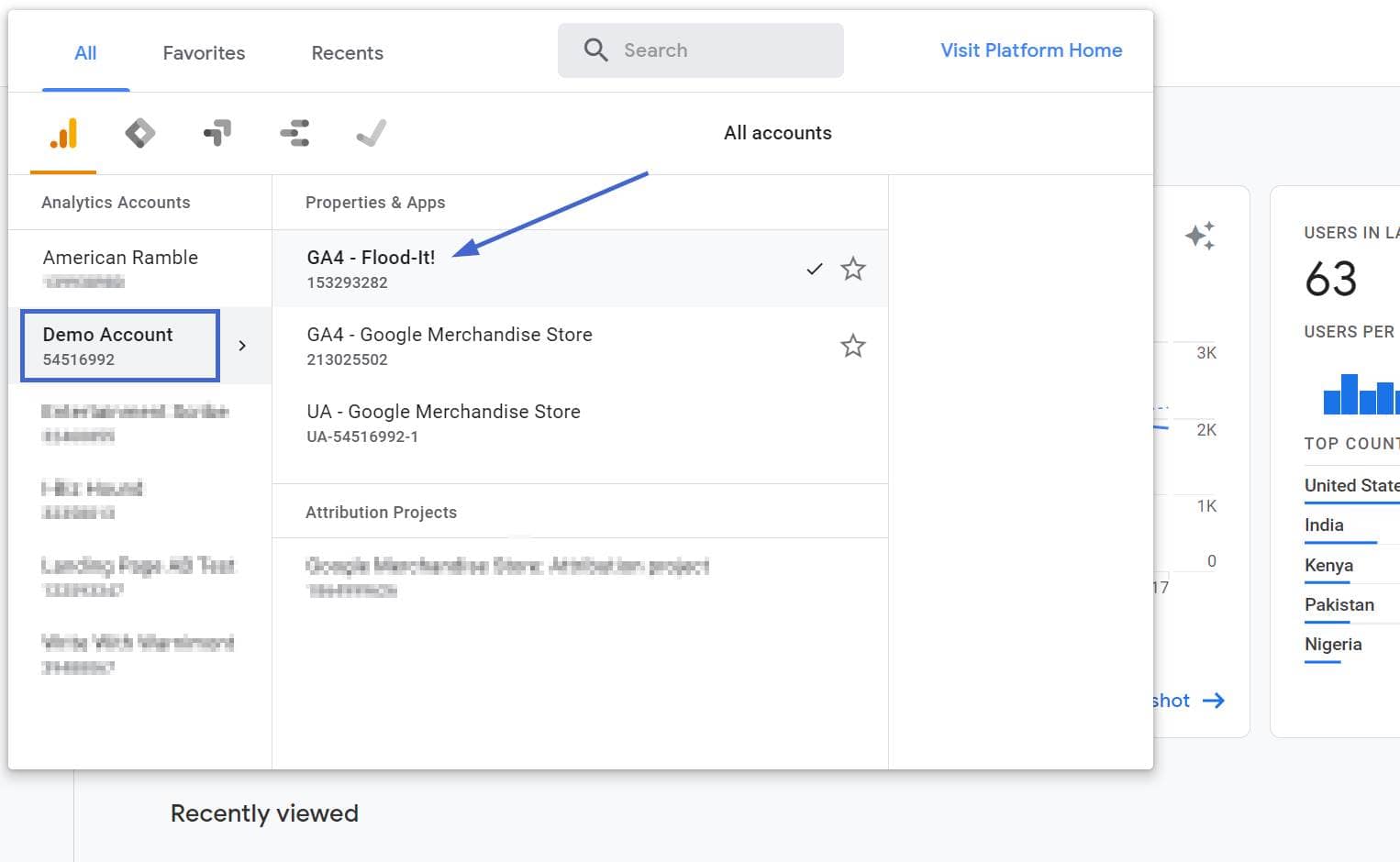Click the Pakistan country row

click(1351, 605)
